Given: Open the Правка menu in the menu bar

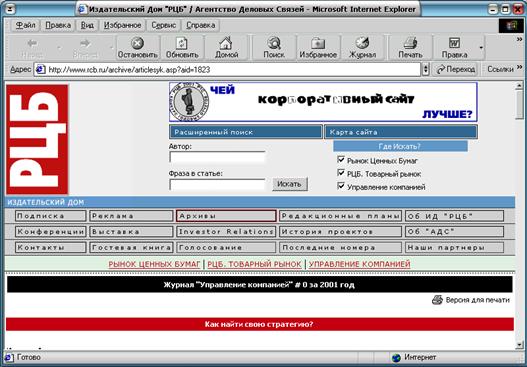Looking at the screenshot, I should tap(58, 25).
